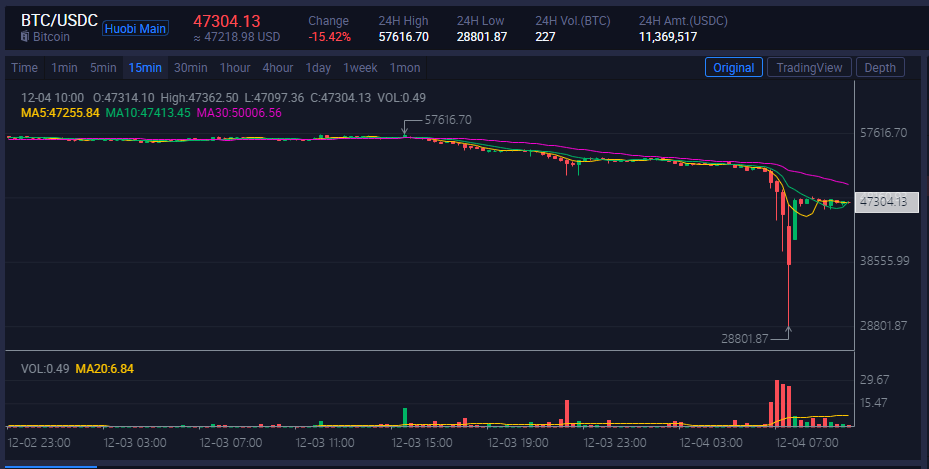Image resolution: width=929 pixels, height=469 pixels.
Task: Click the 57616.70 high price marker
Action: [448, 120]
